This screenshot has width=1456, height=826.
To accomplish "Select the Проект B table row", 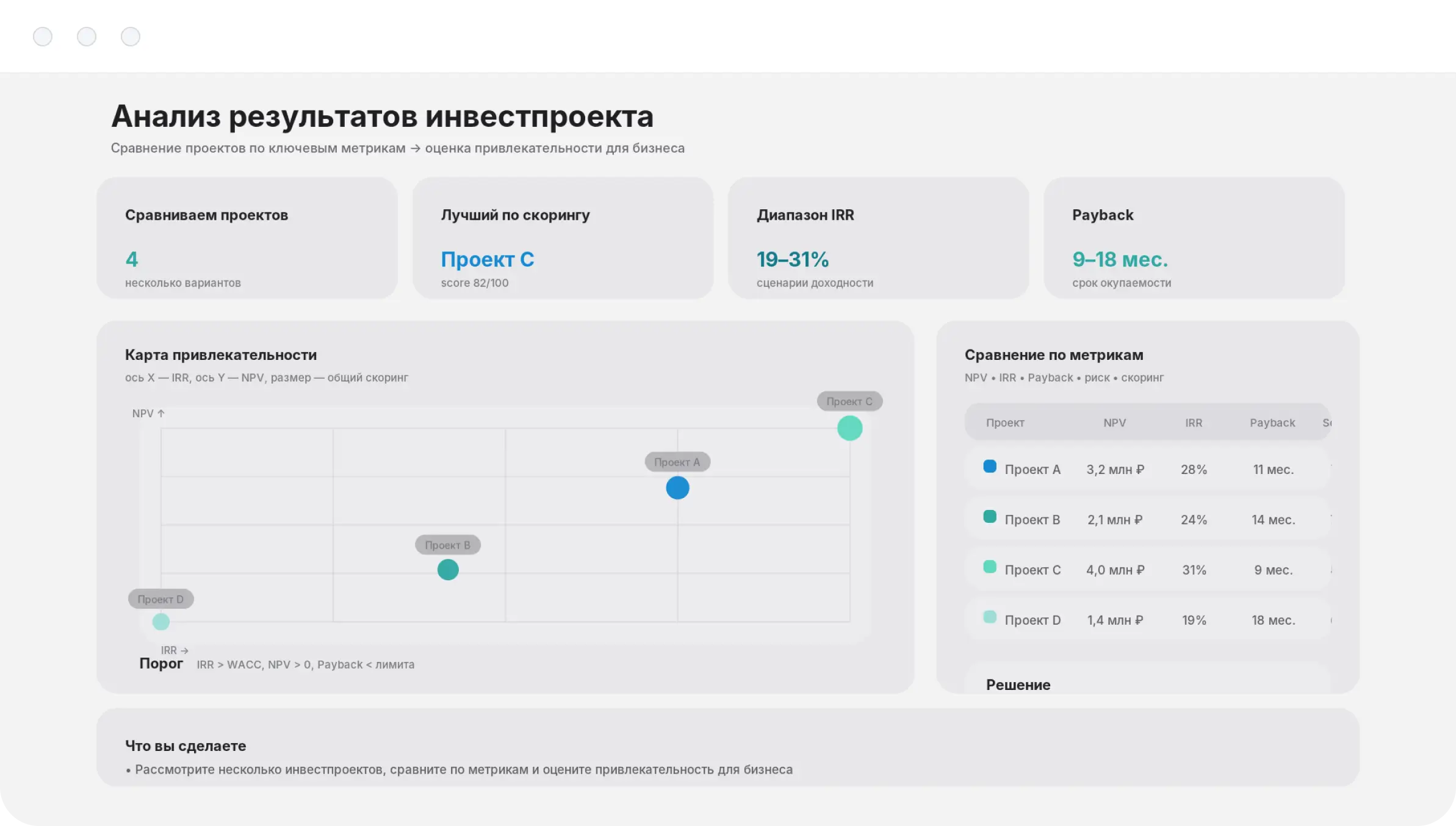I will pos(1147,520).
